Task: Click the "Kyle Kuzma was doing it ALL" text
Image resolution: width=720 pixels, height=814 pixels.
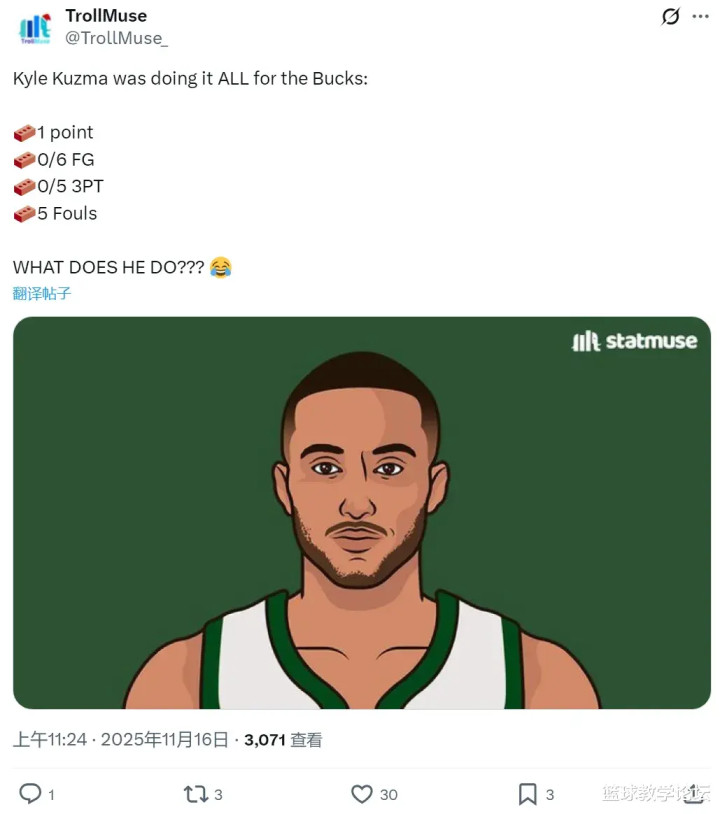Action: click(190, 77)
